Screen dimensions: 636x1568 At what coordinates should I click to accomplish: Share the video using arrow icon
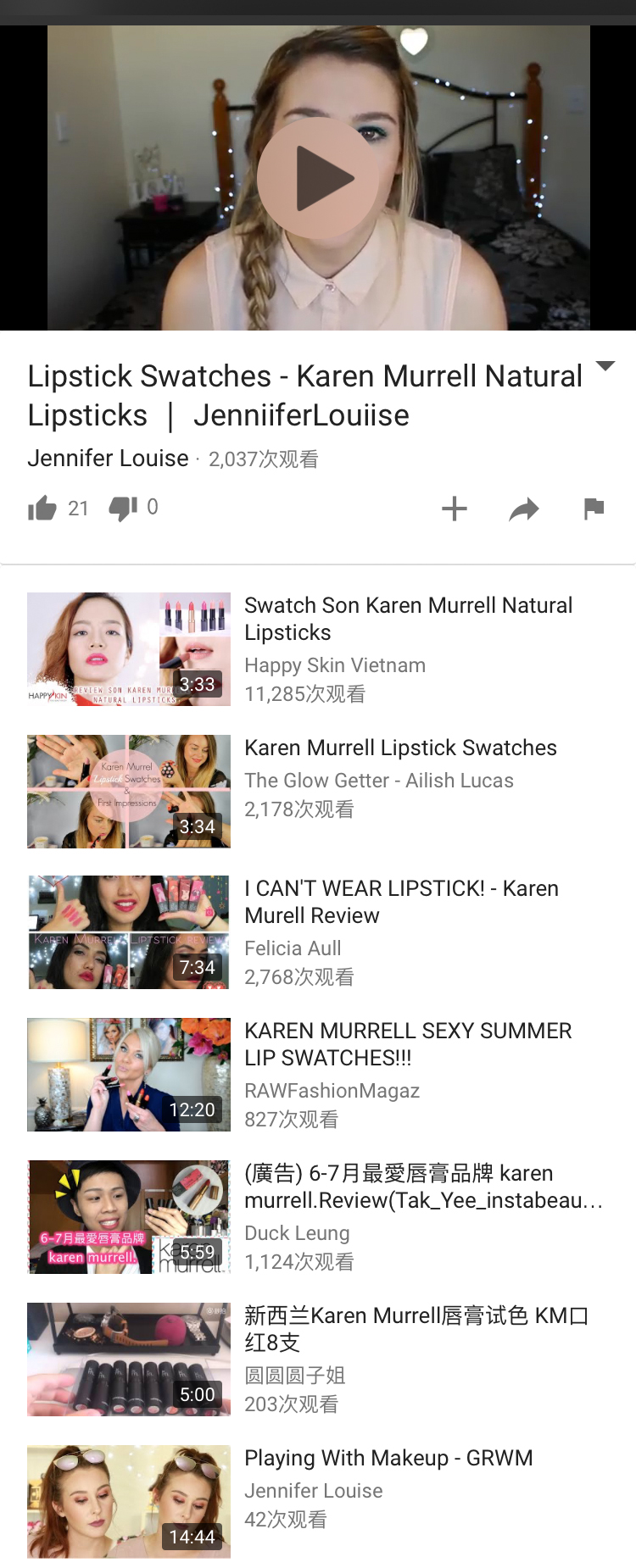(524, 509)
